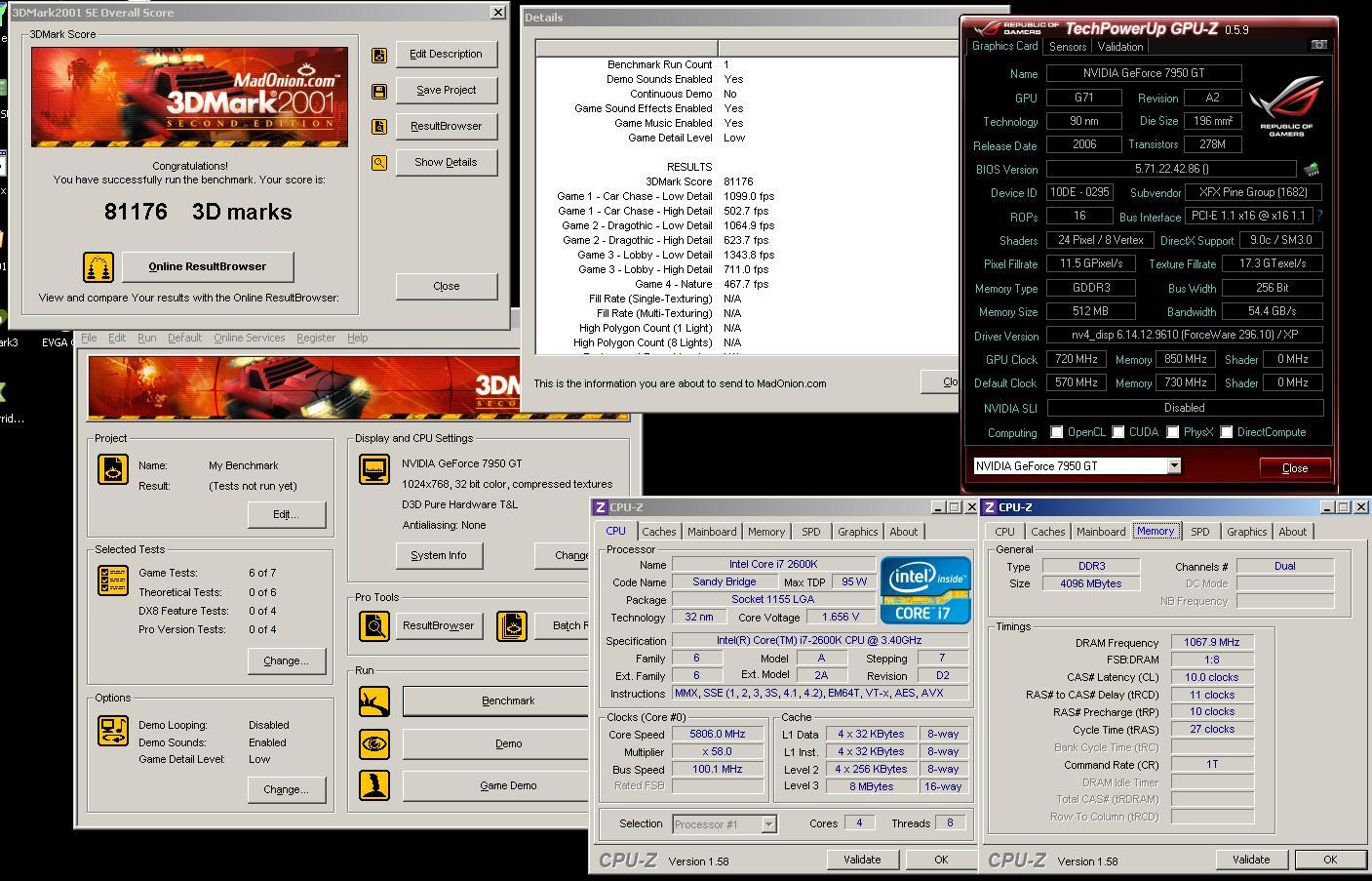Image resolution: width=1372 pixels, height=881 pixels.
Task: Click the Online ResultBrowser tree icon
Action: pyautogui.click(x=98, y=266)
